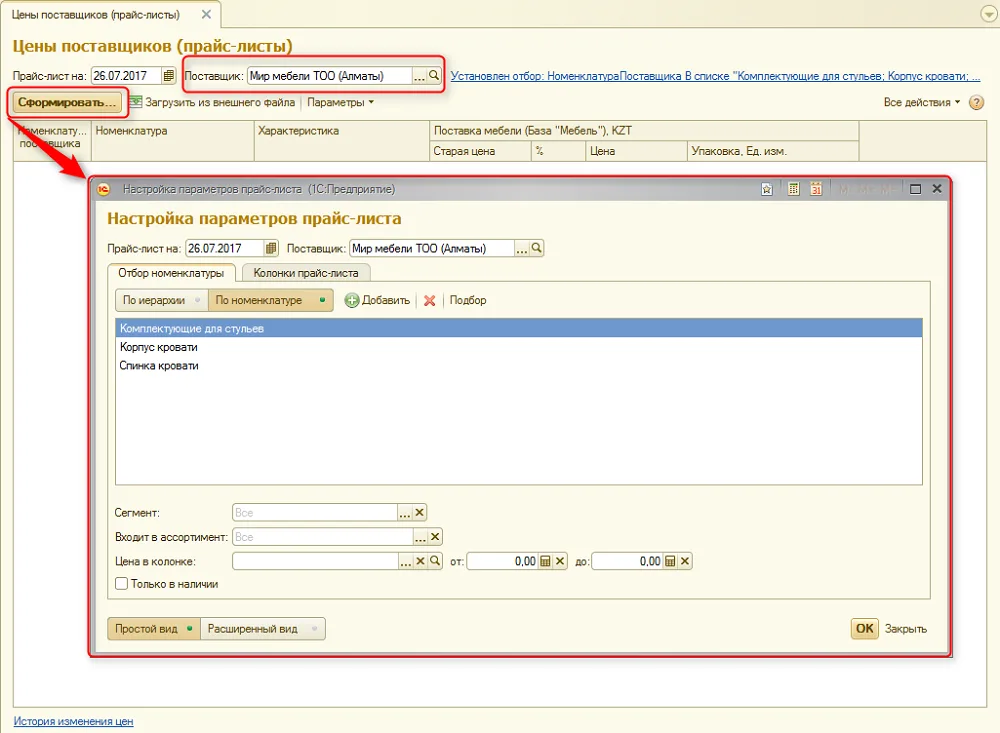Screen dimensions: 1000x733
Task: Select Корпус кровати list row
Action: (519, 347)
